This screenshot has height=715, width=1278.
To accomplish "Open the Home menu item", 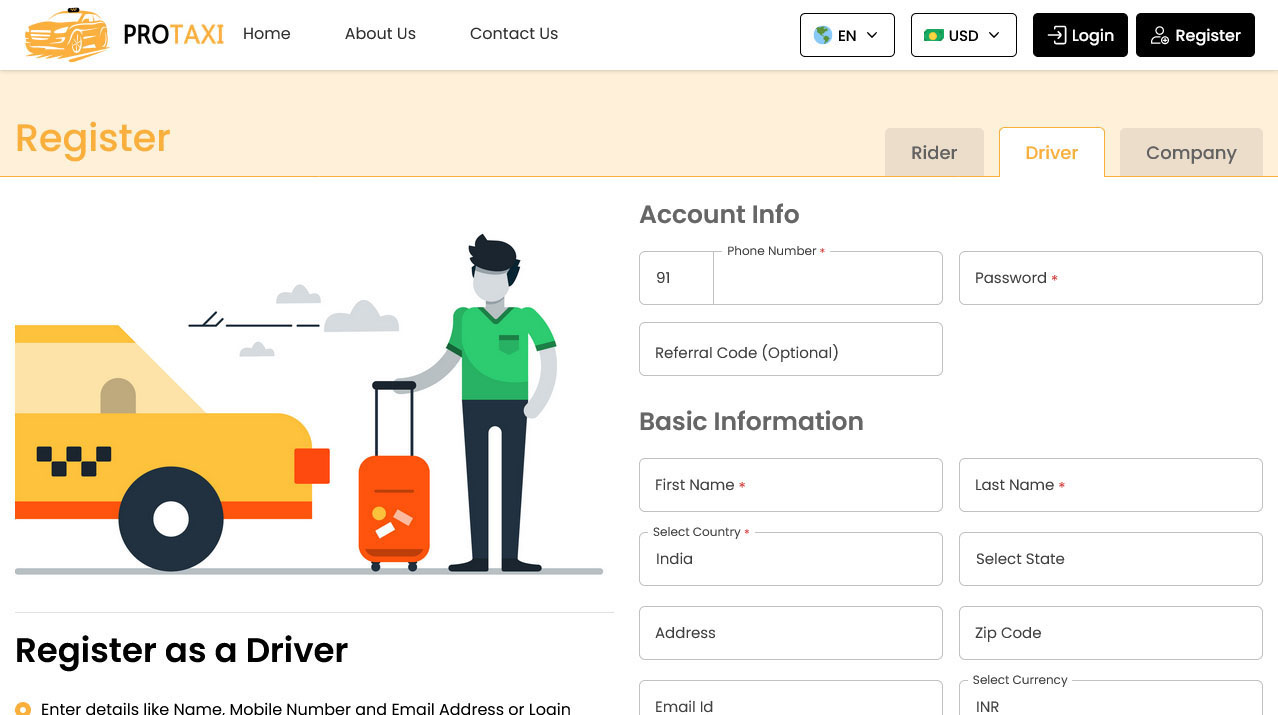I will 266,33.
